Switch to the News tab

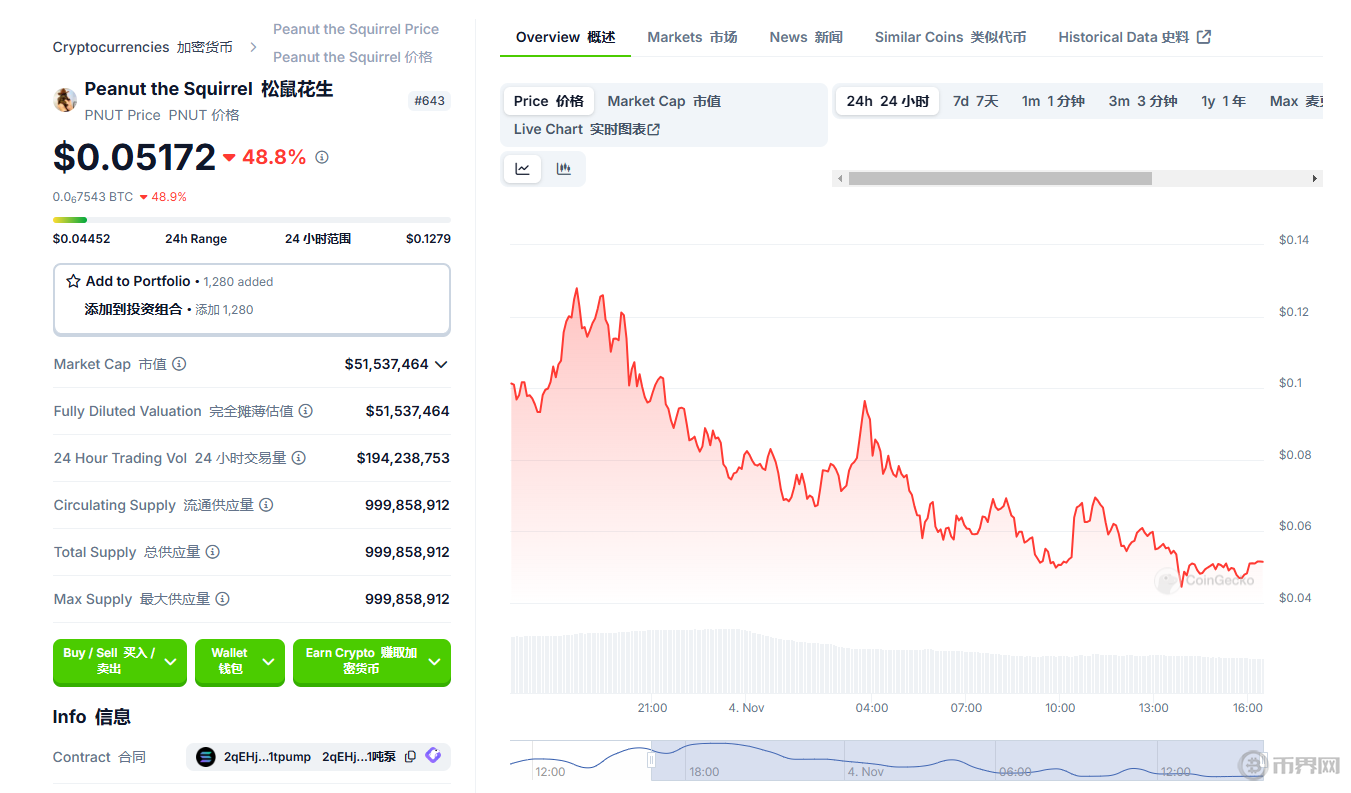[806, 37]
